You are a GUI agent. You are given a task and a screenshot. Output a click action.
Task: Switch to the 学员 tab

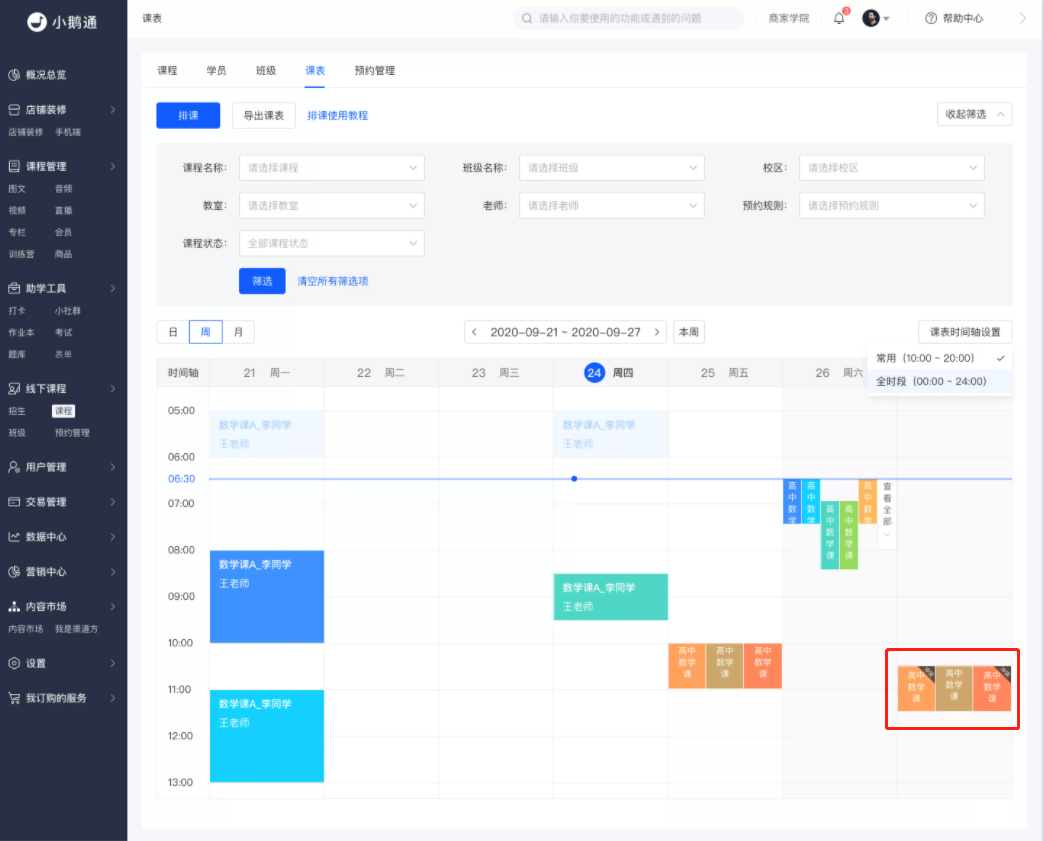pos(216,71)
